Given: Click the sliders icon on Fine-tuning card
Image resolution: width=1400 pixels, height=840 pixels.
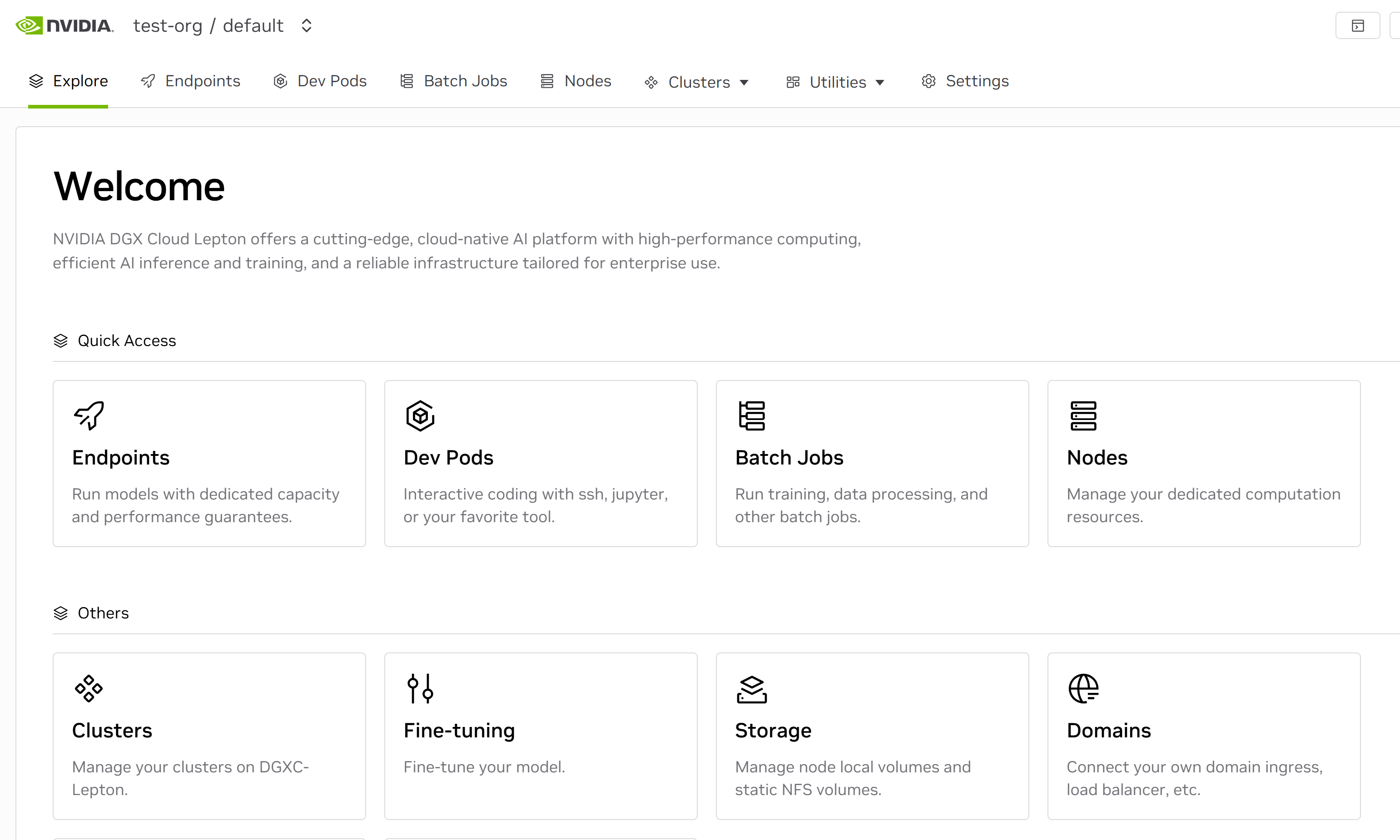Looking at the screenshot, I should point(420,689).
